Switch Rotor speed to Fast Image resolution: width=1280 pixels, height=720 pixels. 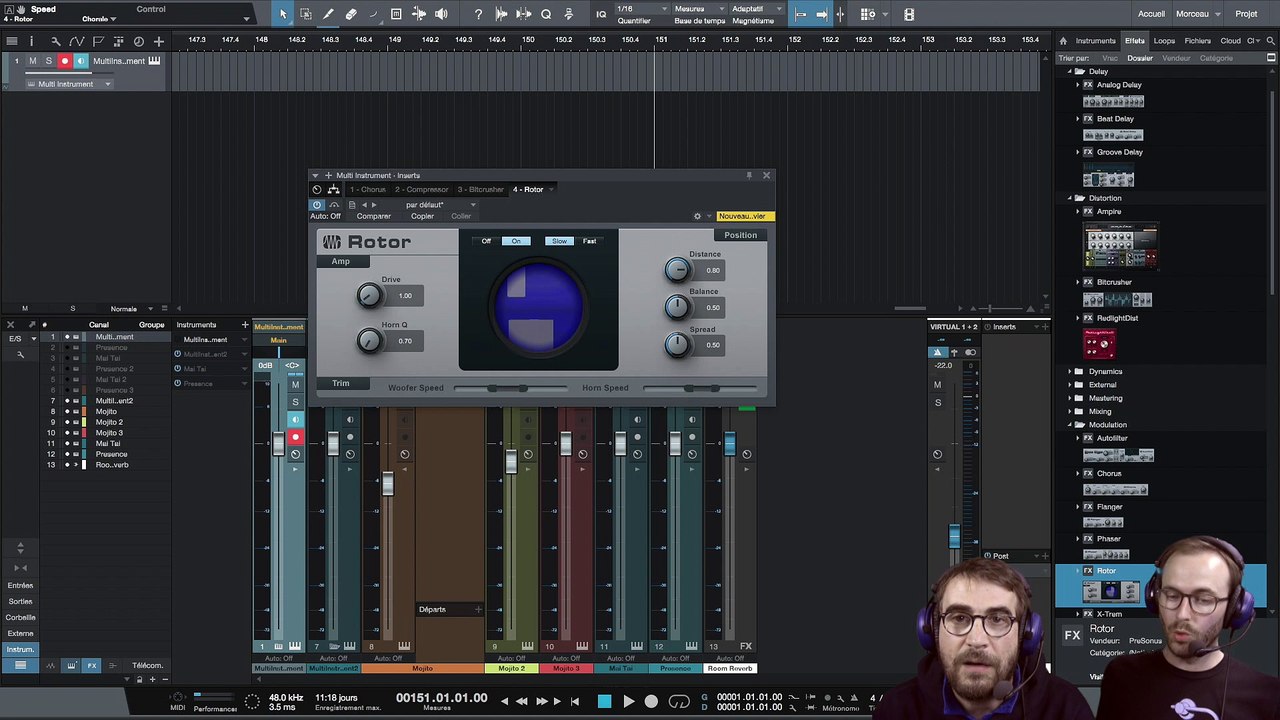click(589, 241)
